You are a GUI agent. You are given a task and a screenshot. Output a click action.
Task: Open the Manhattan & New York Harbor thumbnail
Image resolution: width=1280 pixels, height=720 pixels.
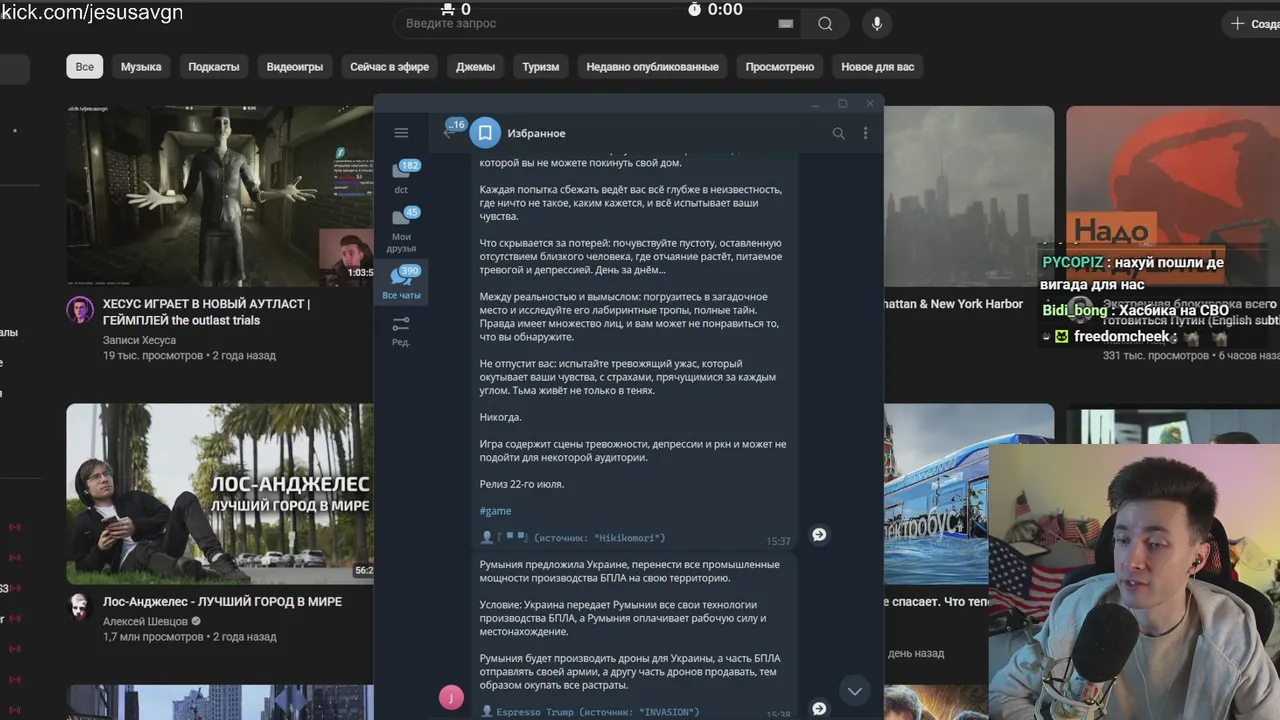968,196
